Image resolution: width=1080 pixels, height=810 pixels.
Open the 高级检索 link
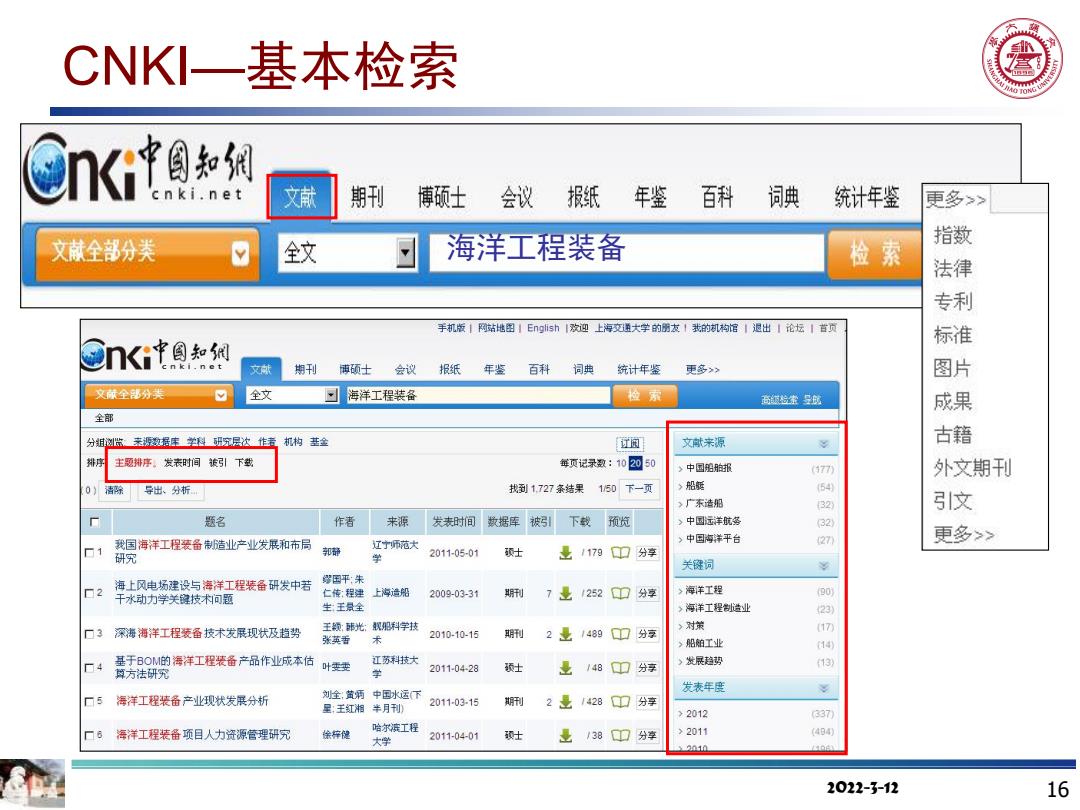(780, 399)
